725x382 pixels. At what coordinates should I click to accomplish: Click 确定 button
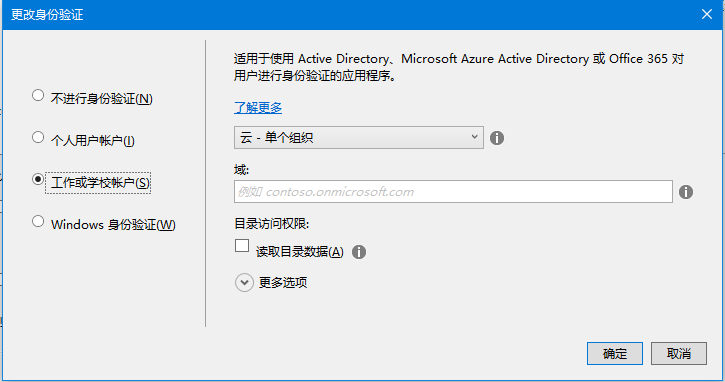[x=615, y=354]
